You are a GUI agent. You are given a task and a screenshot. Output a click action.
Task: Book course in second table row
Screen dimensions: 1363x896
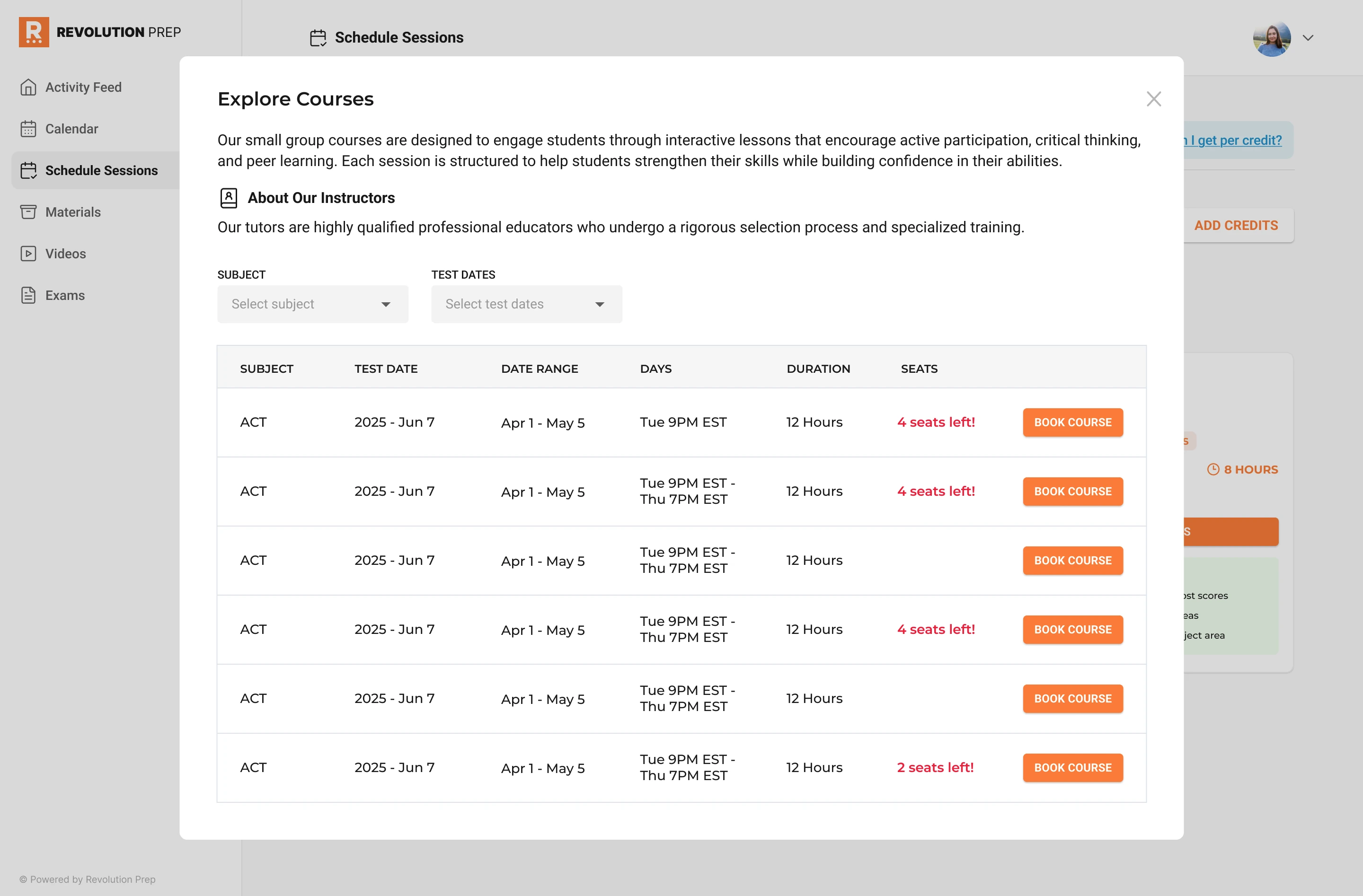(1072, 492)
